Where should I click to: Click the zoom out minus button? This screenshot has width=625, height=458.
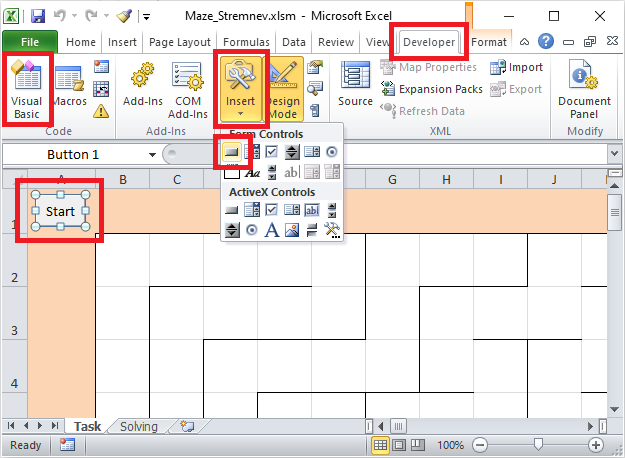click(x=480, y=445)
